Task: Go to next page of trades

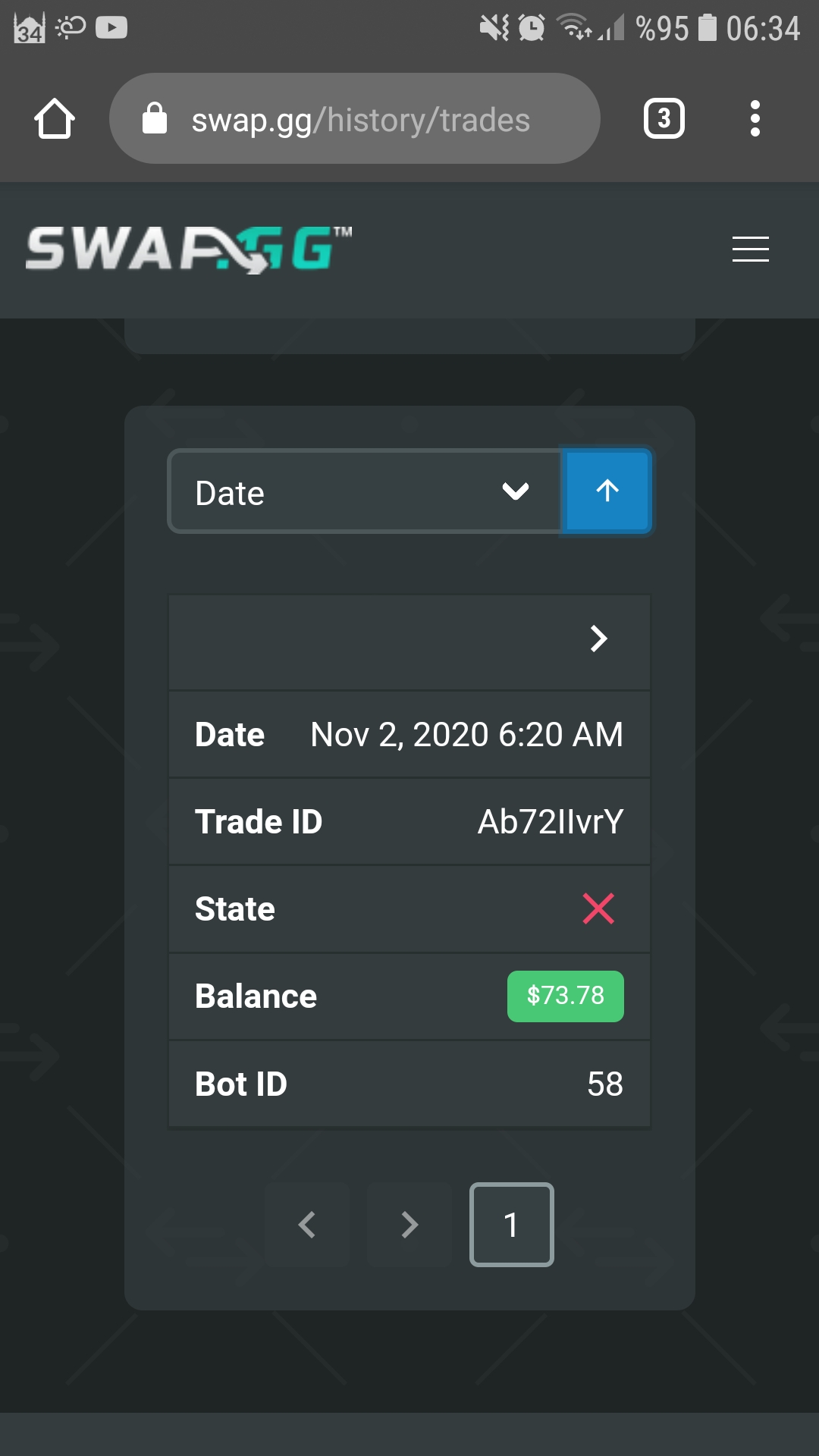Action: click(409, 1224)
